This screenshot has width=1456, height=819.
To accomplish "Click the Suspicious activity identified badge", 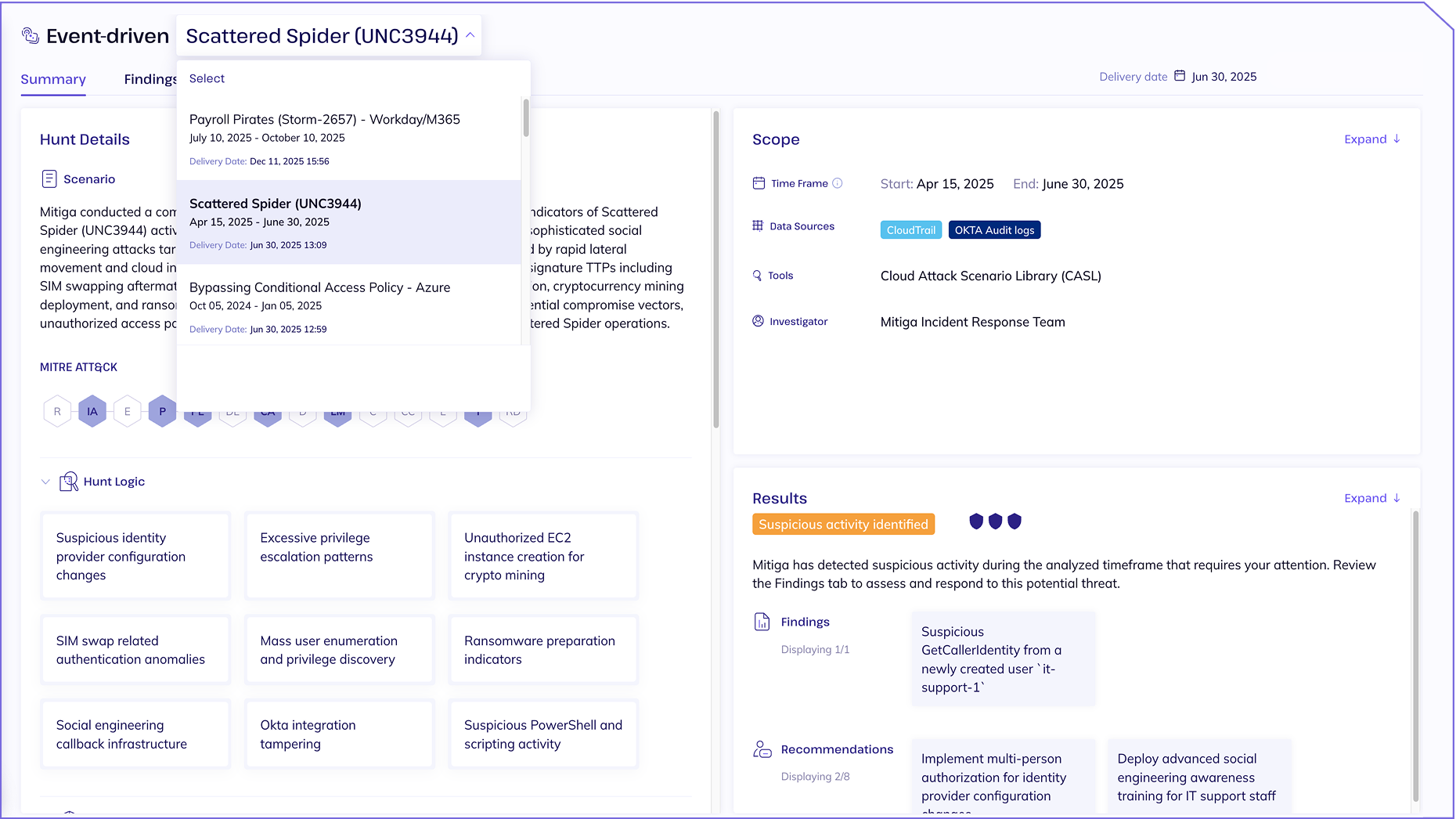I will tap(843, 525).
